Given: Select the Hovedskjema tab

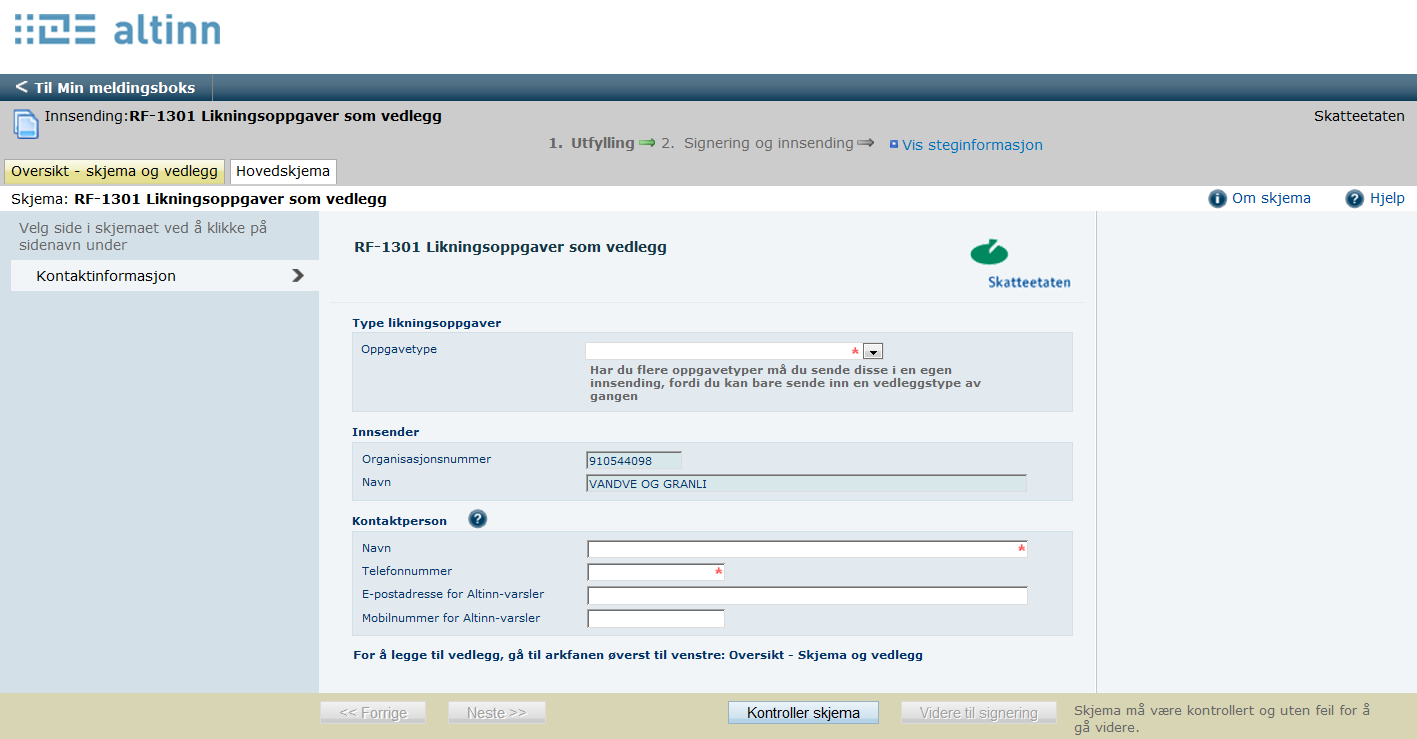Looking at the screenshot, I should coord(283,171).
